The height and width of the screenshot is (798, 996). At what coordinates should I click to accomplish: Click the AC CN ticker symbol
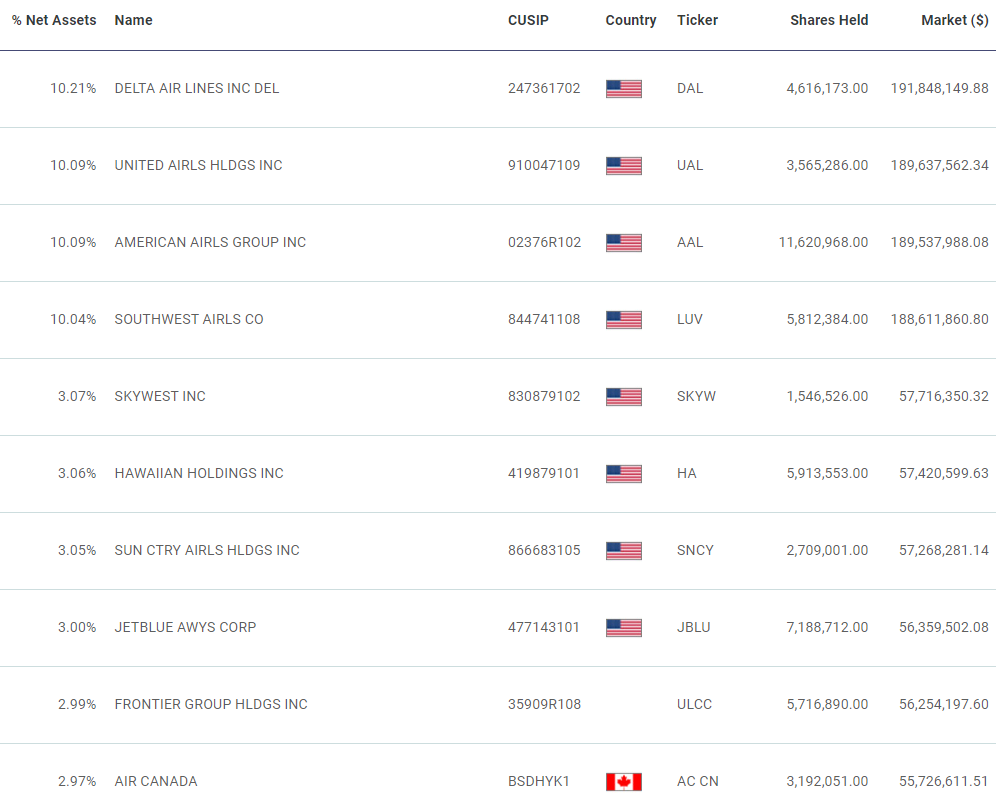tap(697, 781)
